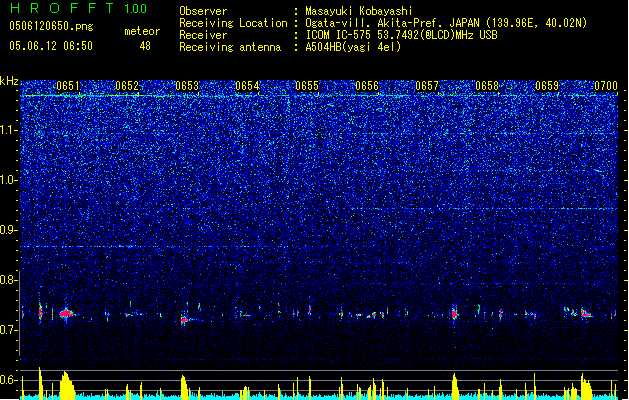Click the 0653 time marker
Image resolution: width=629 pixels, height=400 pixels.
coord(187,86)
